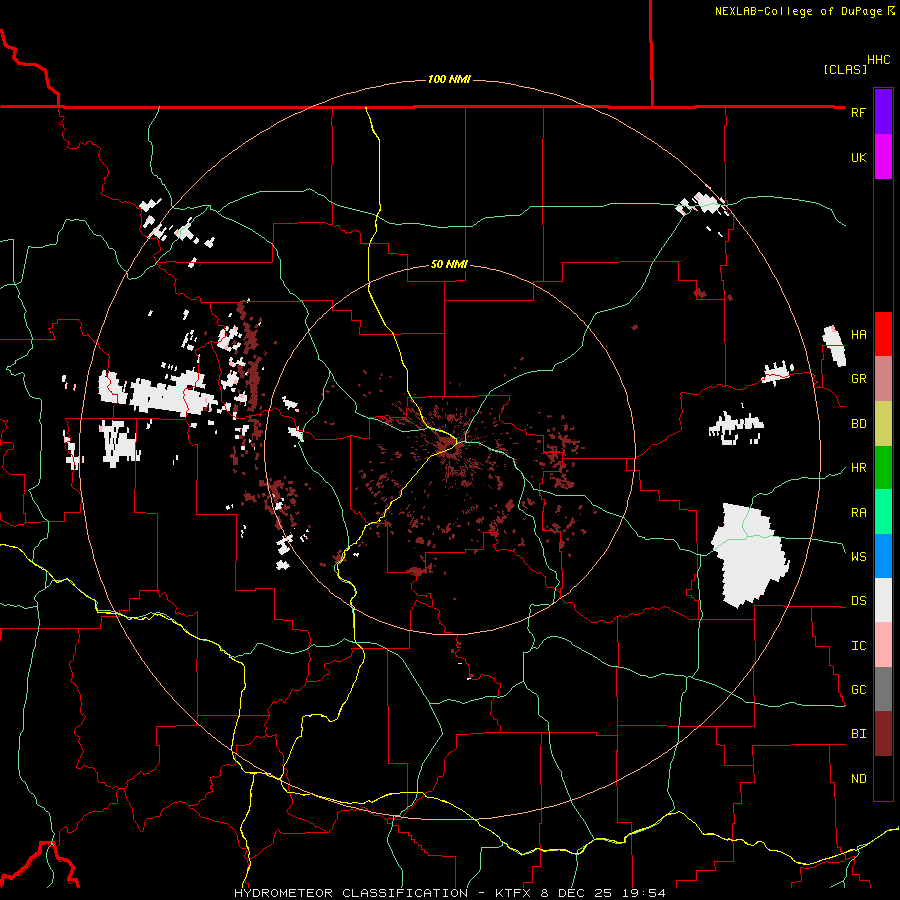Screen dimensions: 900x900
Task: Click the 'HHC' product label
Action: click(x=879, y=60)
